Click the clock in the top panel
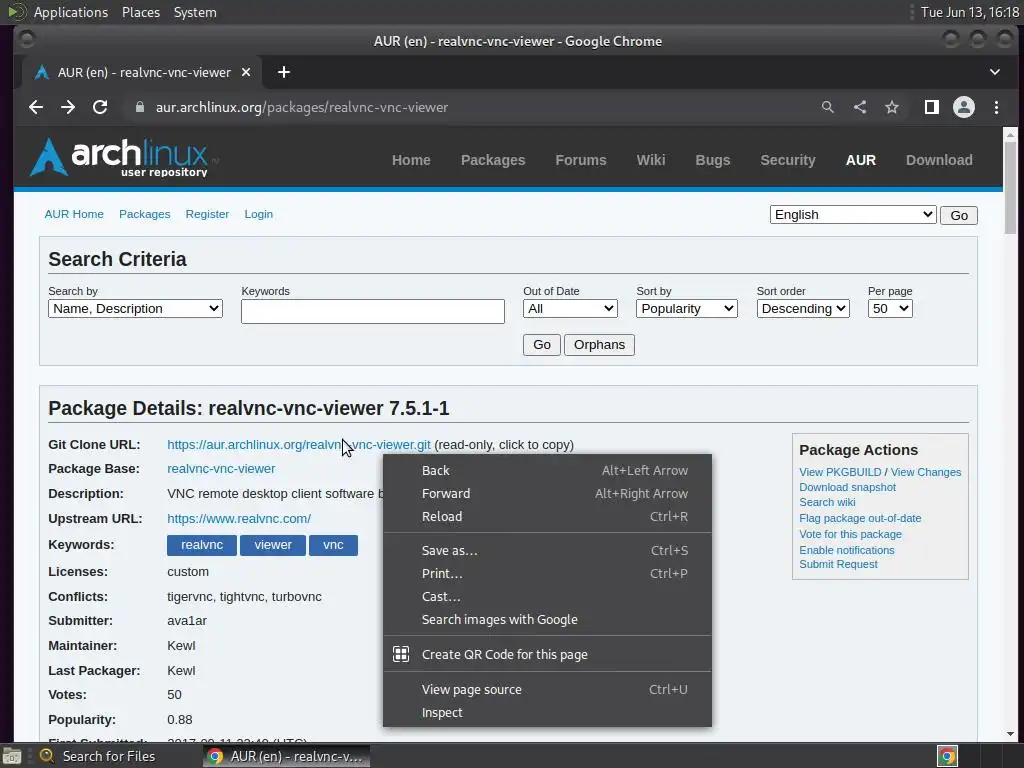Viewport: 1024px width, 768px height. click(x=970, y=12)
